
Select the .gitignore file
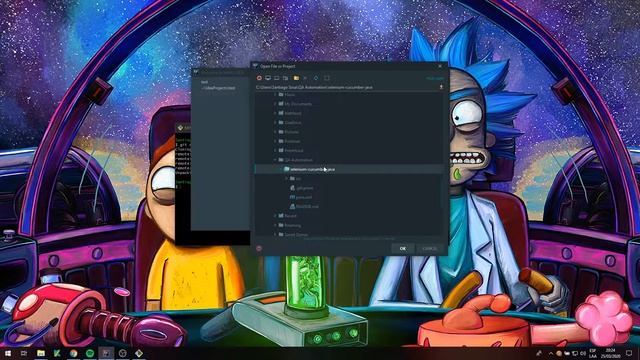click(x=304, y=188)
